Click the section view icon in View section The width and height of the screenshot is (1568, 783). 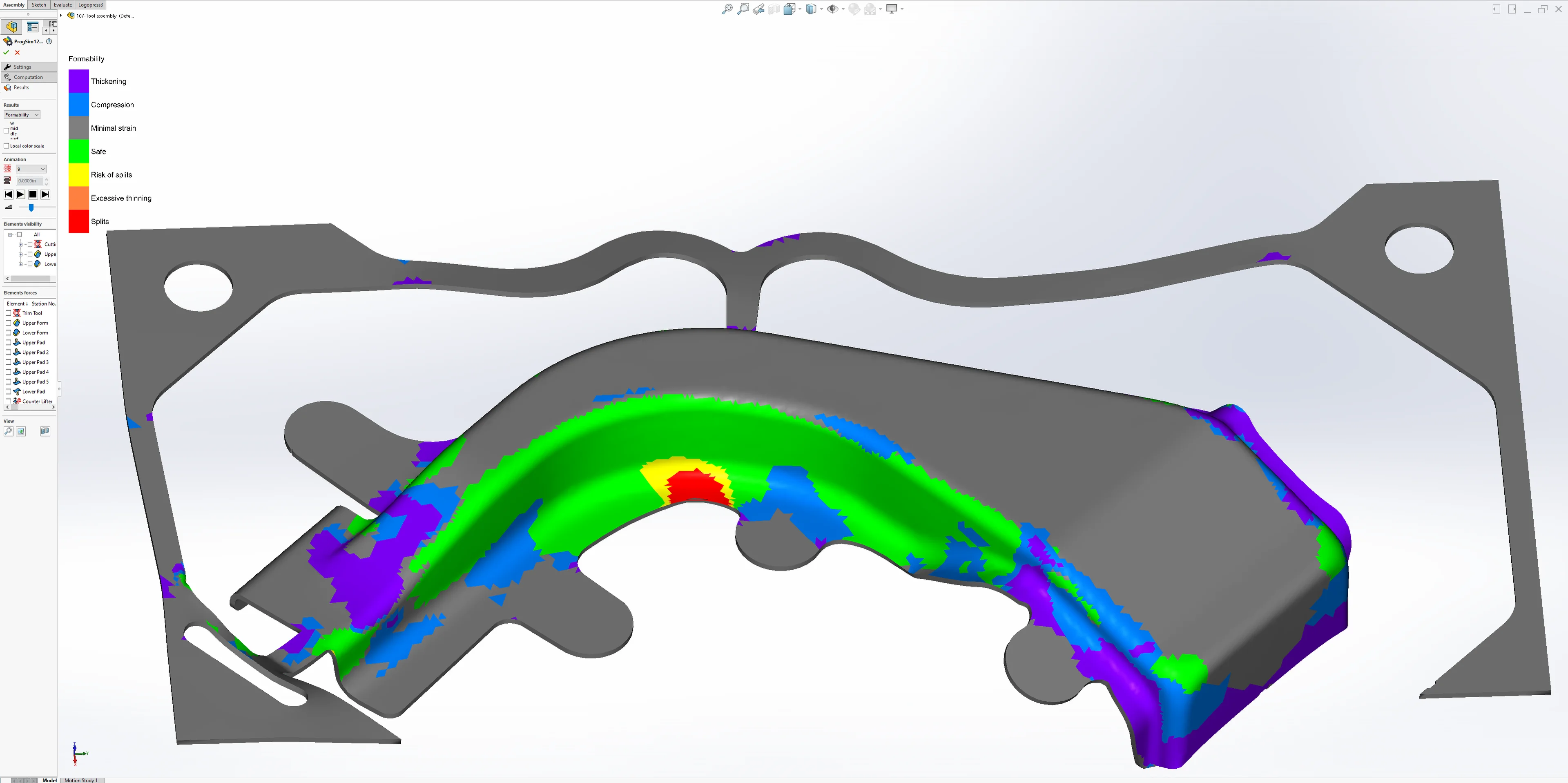coord(45,431)
